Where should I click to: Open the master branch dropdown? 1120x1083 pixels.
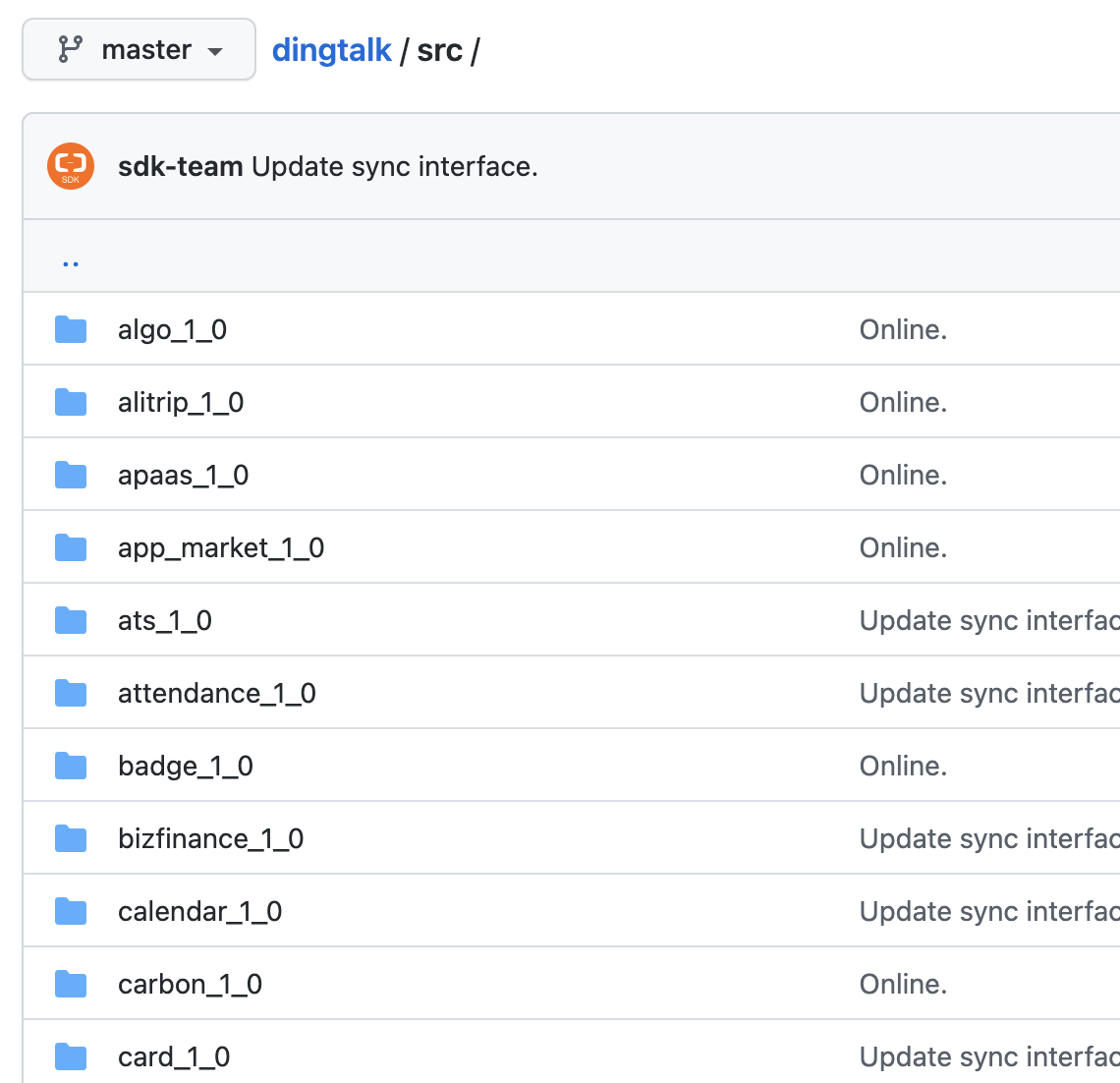tap(139, 50)
